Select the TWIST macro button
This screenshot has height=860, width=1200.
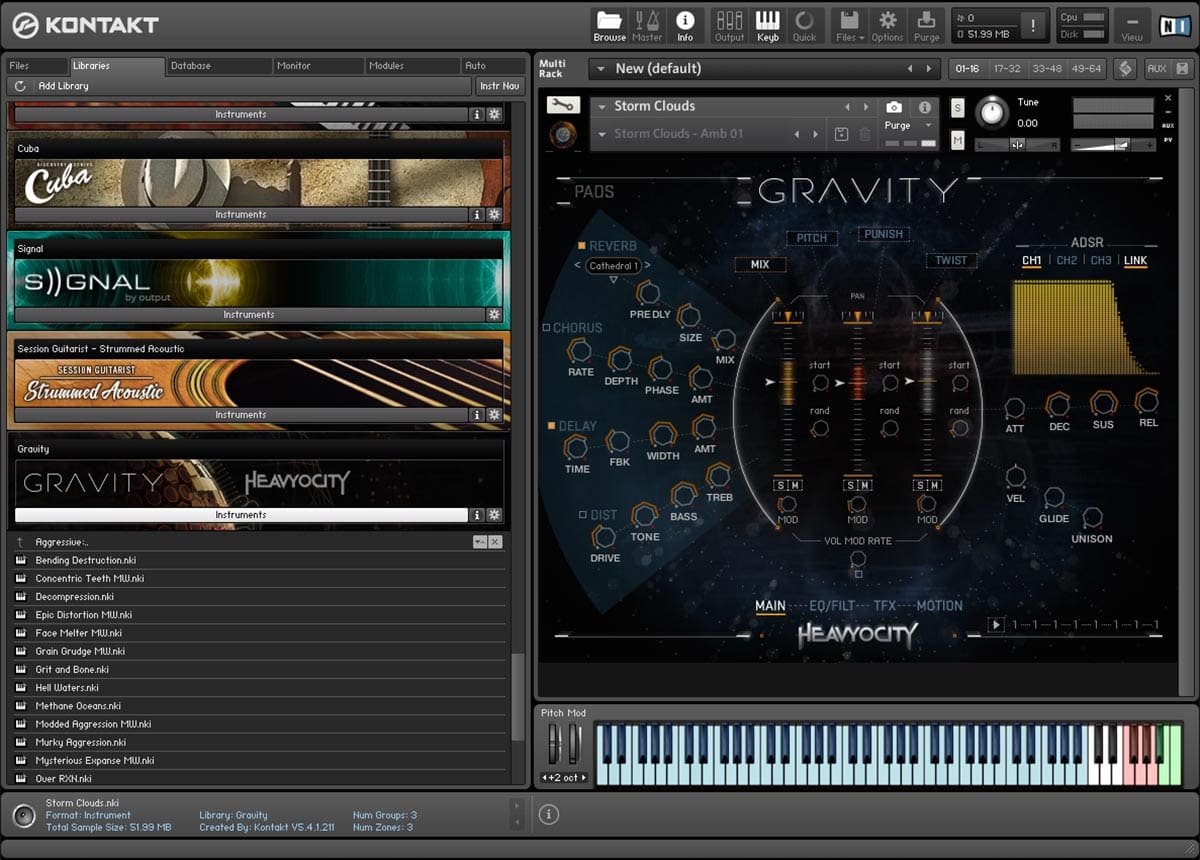pyautogui.click(x=951, y=261)
